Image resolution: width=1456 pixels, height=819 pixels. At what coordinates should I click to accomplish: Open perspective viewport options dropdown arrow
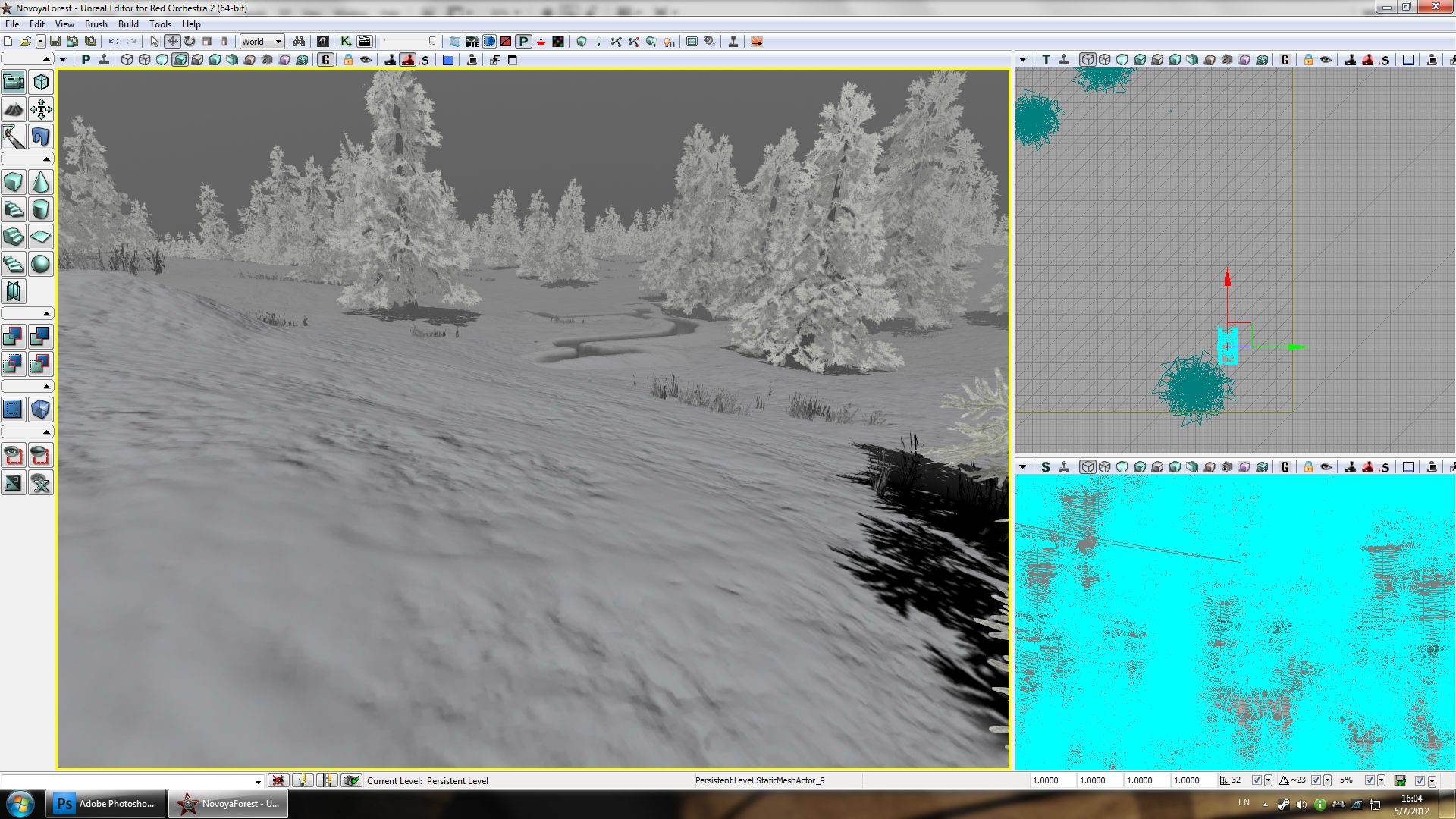(63, 60)
